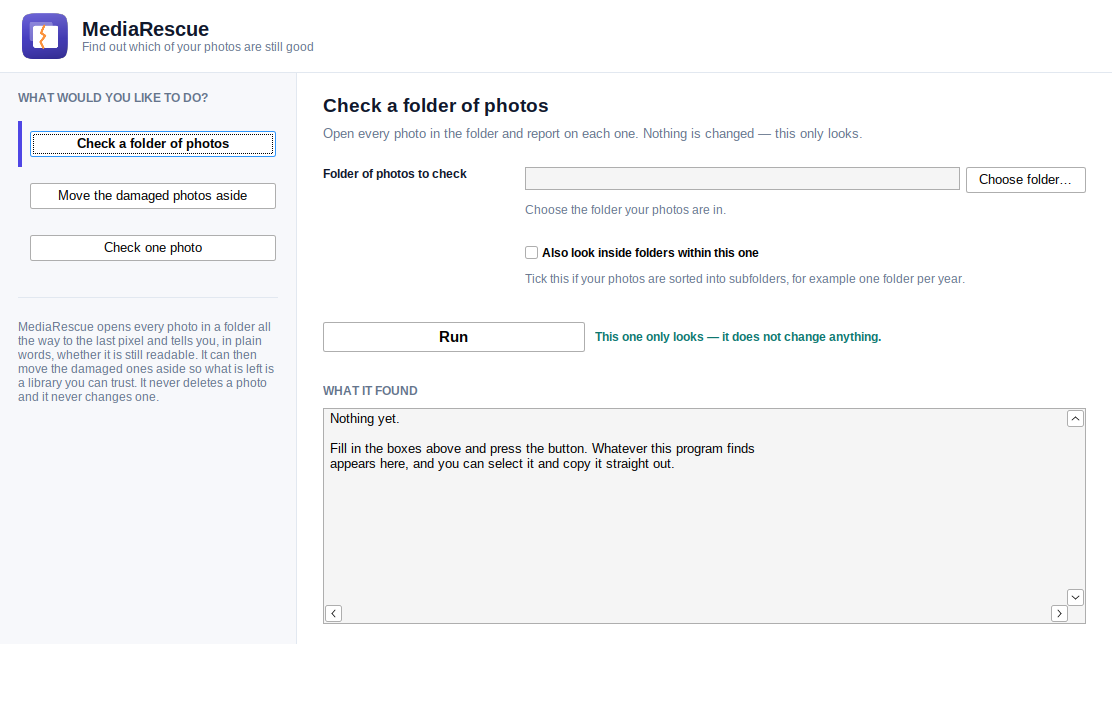This screenshot has width=1112, height=726.
Task: Open the Choose folder… dialog
Action: tap(1025, 179)
